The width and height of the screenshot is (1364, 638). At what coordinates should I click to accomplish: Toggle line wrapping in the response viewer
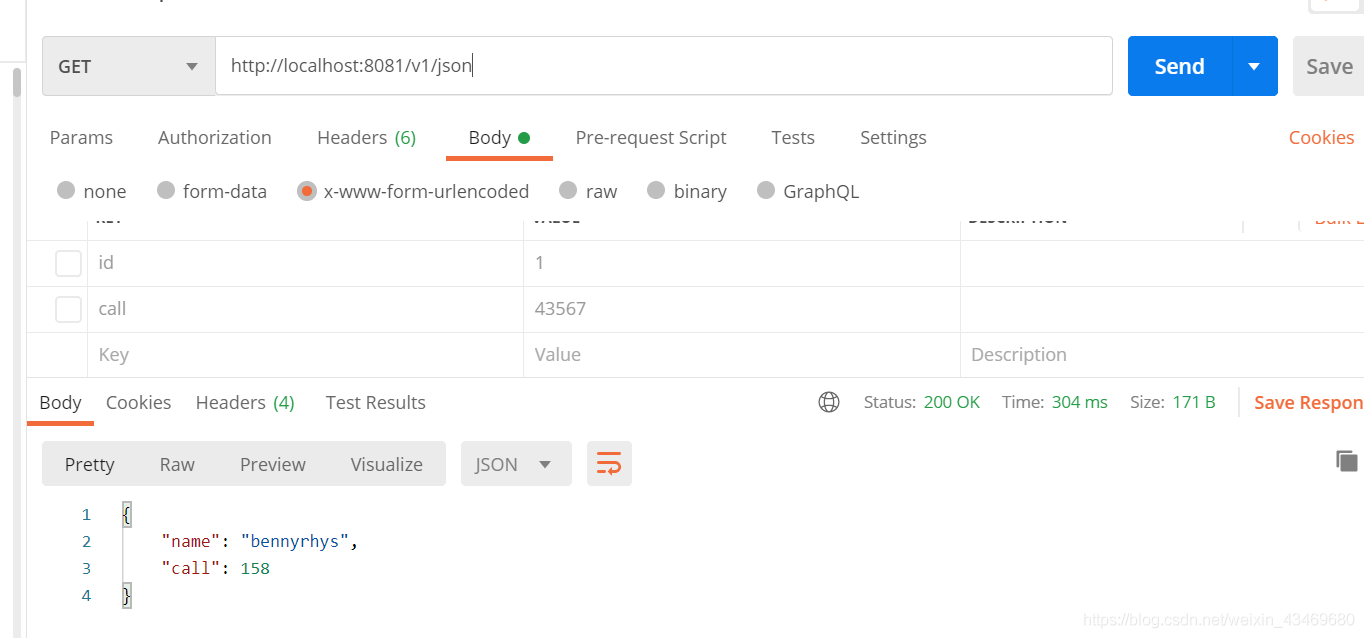[609, 463]
